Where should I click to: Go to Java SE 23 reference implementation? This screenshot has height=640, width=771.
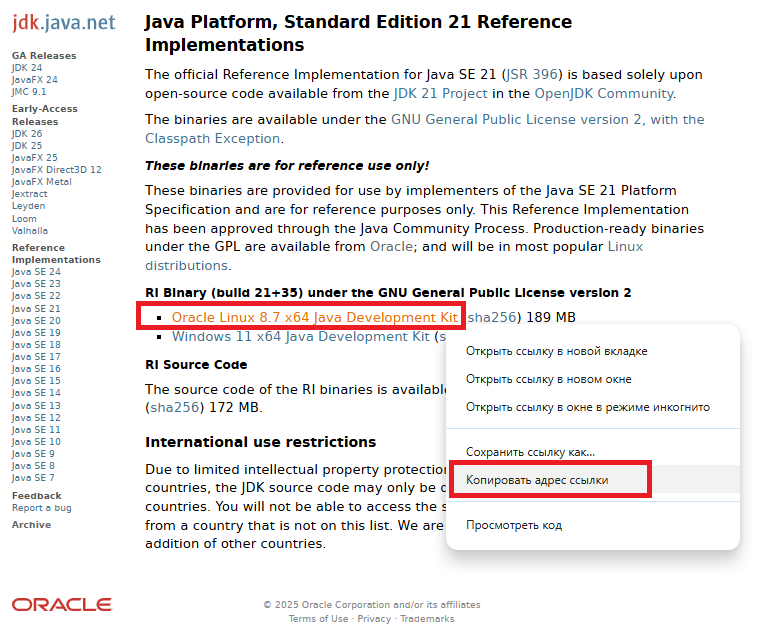36,284
